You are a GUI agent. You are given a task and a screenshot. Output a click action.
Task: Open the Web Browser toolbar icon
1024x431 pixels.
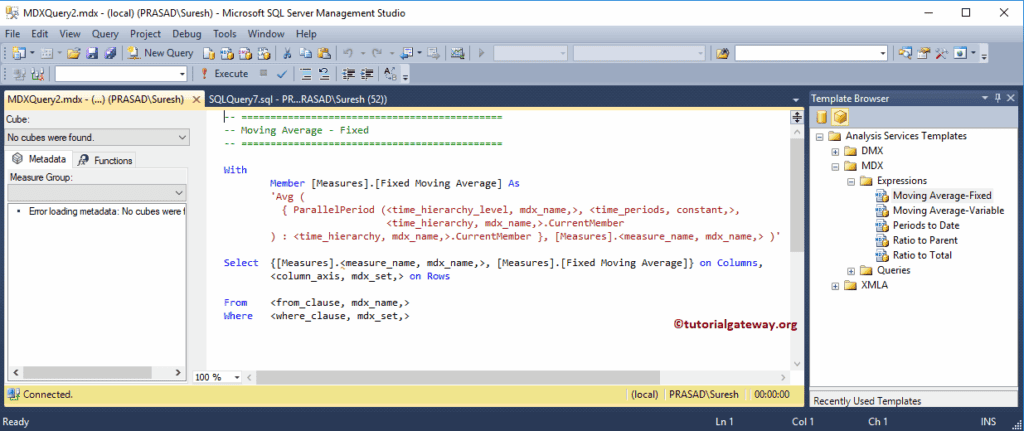pos(960,53)
